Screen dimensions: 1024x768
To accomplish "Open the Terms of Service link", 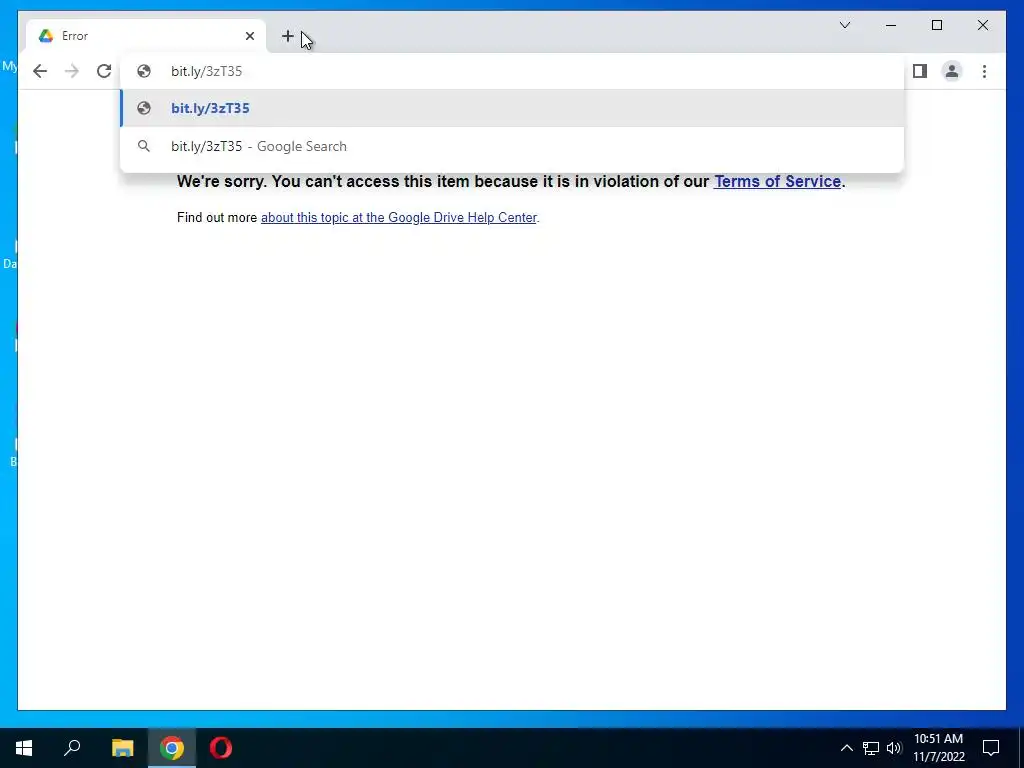I will 777,182.
